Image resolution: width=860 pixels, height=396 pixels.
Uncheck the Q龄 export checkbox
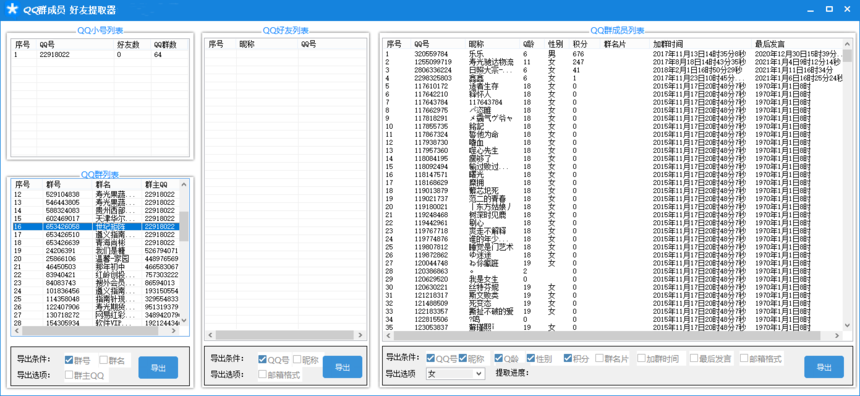[499, 358]
